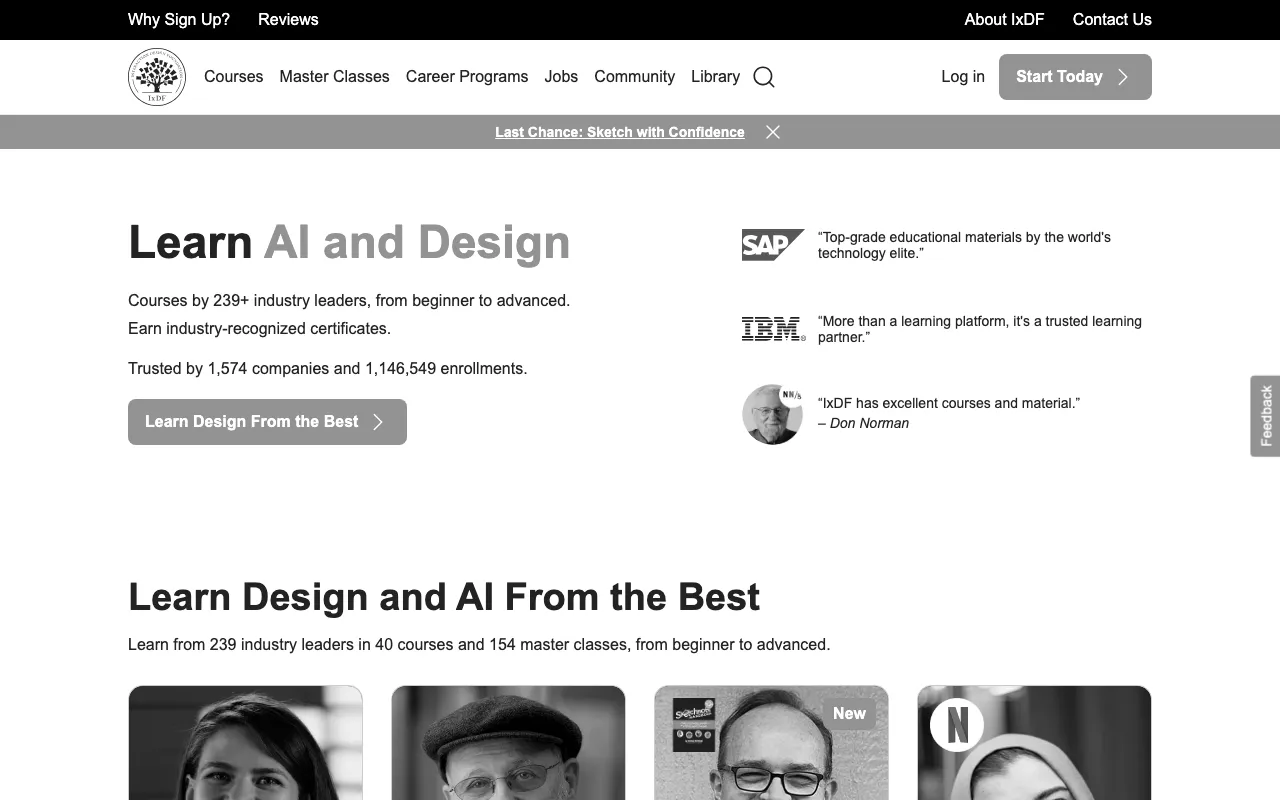Open About IxDF page

1004,19
